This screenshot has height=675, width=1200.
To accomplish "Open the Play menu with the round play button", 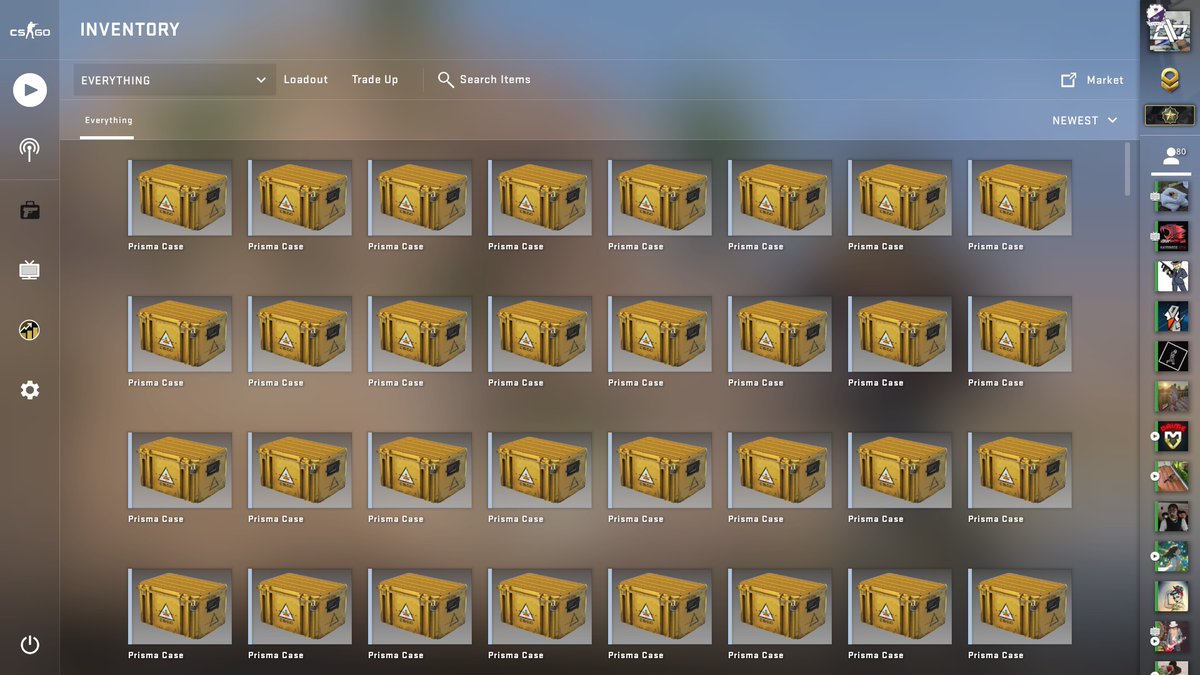I will tap(30, 90).
